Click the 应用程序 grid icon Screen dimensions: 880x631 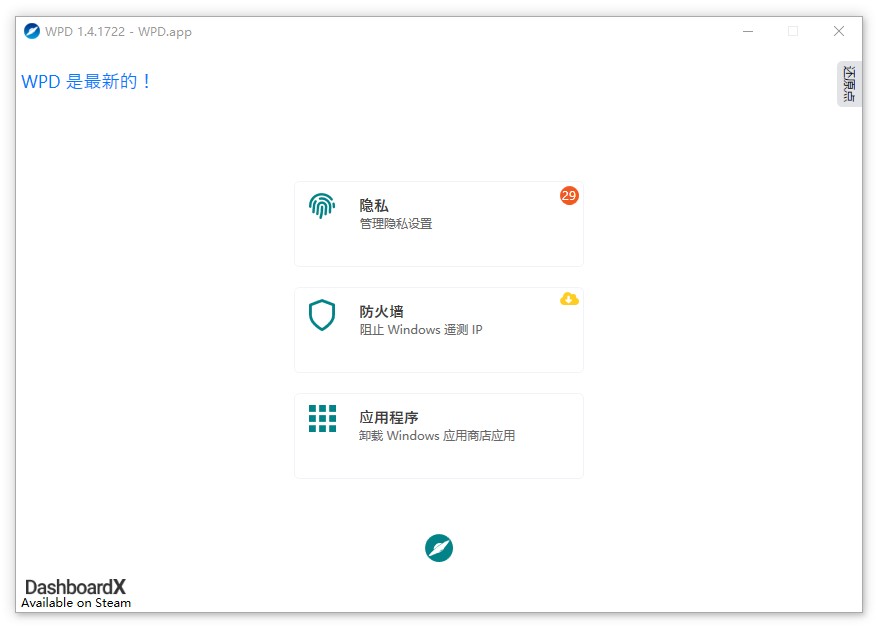(322, 419)
